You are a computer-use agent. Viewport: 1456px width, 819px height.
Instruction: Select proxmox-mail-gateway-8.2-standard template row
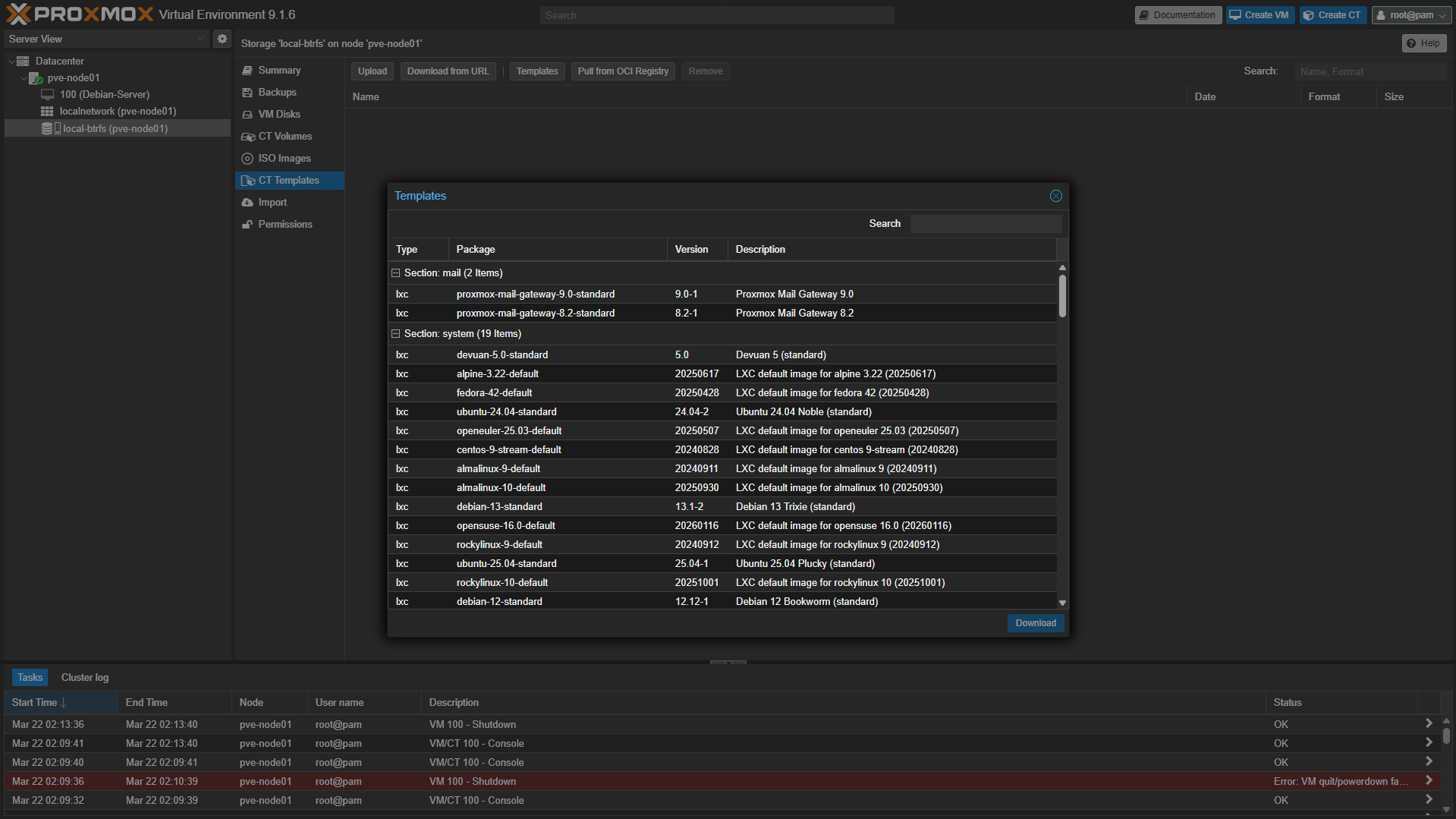[x=722, y=313]
